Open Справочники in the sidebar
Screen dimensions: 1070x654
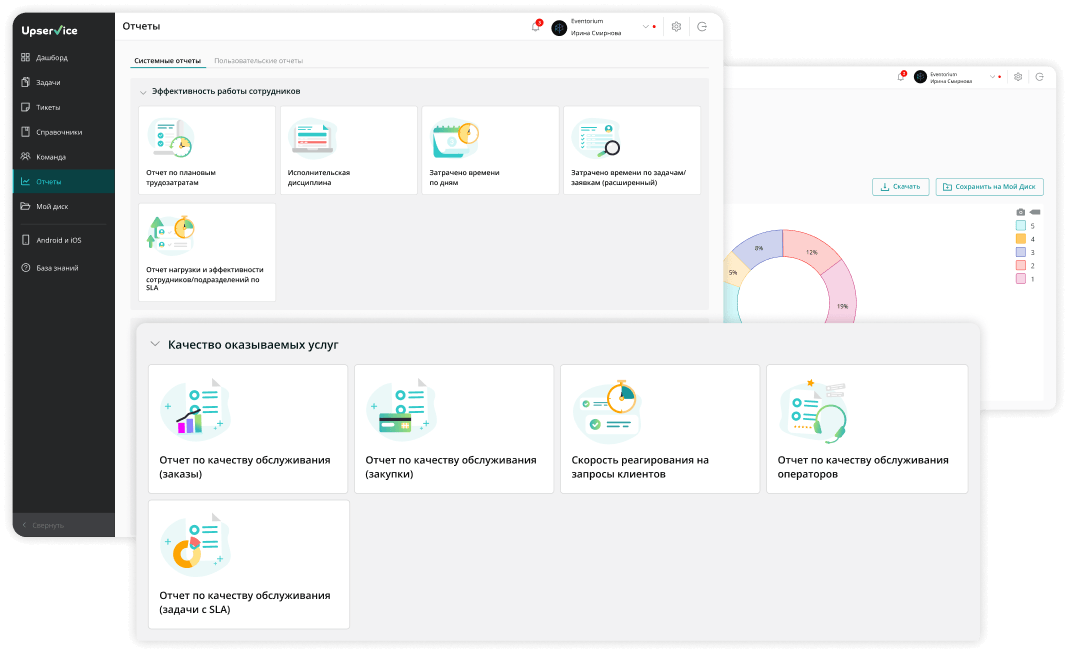click(58, 132)
